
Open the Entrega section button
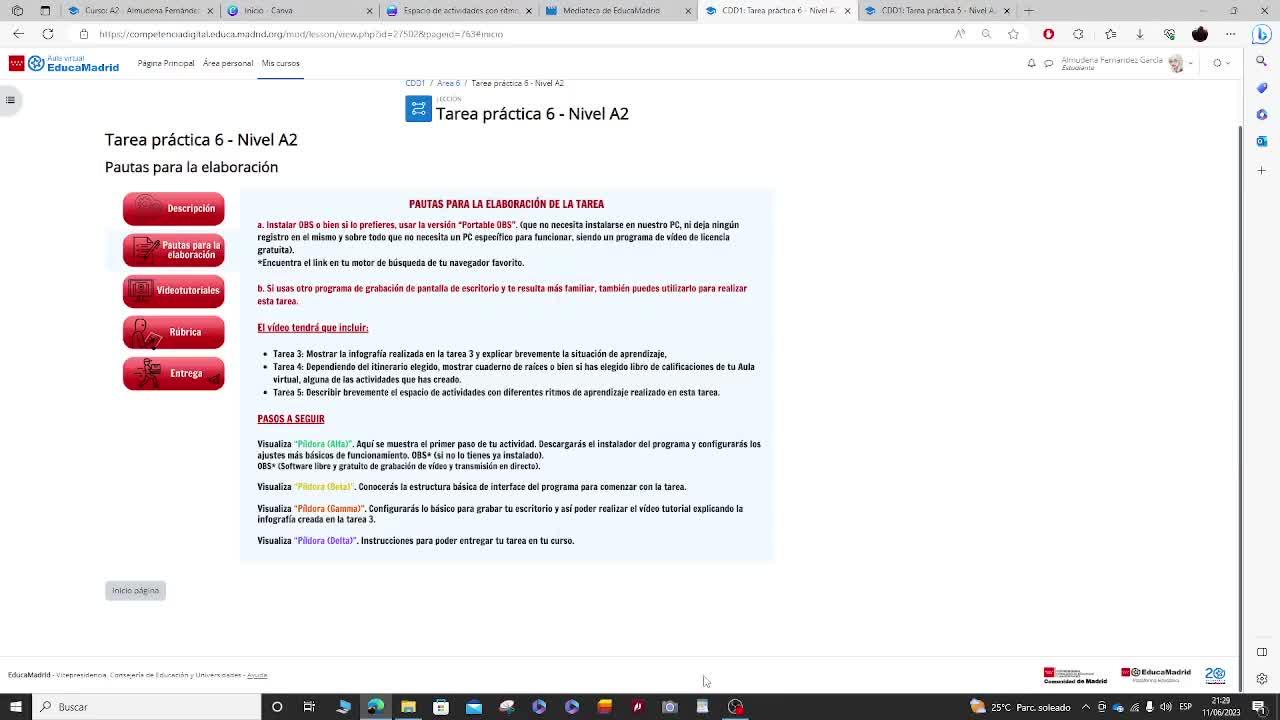click(x=173, y=373)
